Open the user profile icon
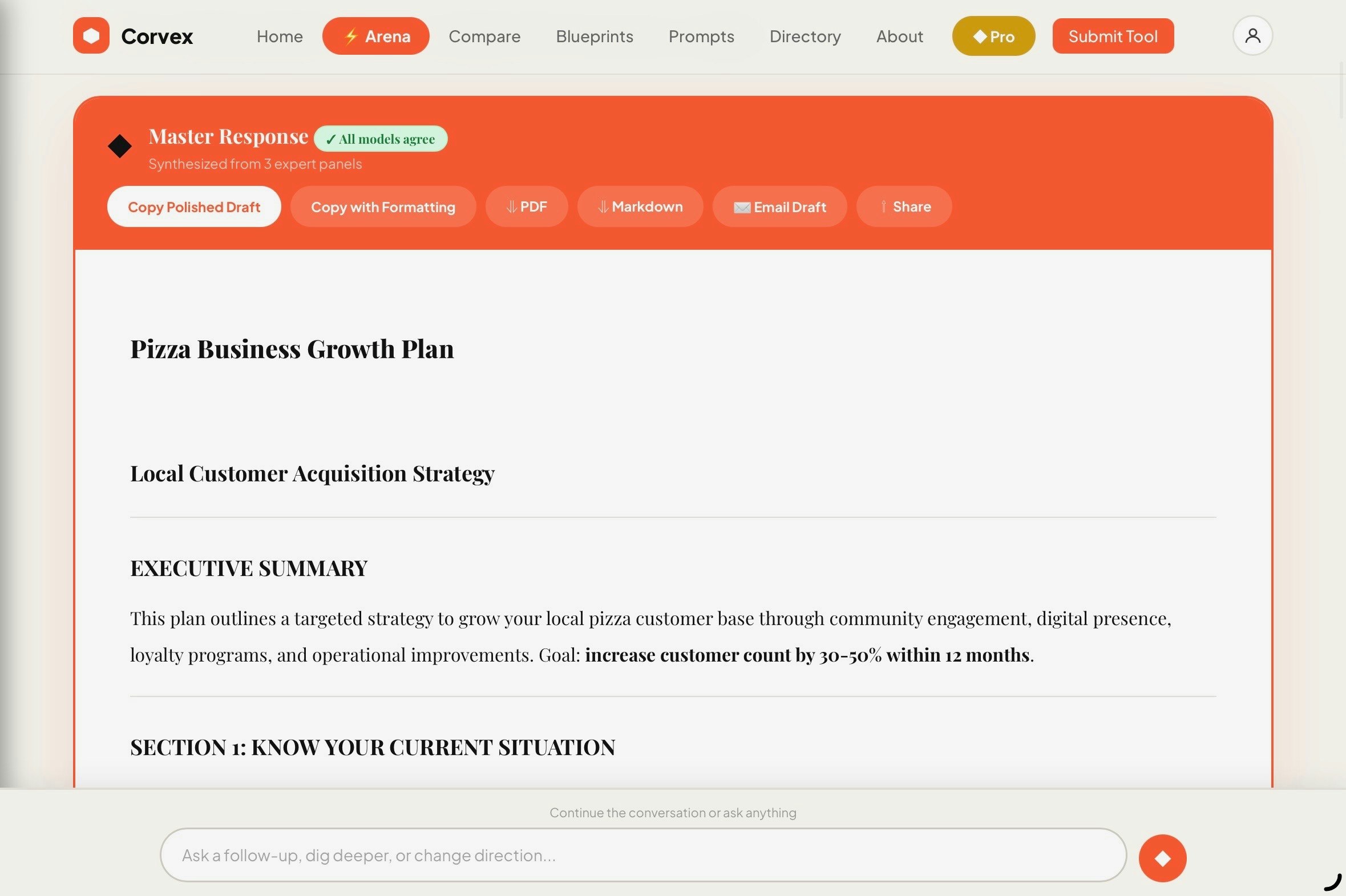The width and height of the screenshot is (1346, 896). click(1252, 35)
